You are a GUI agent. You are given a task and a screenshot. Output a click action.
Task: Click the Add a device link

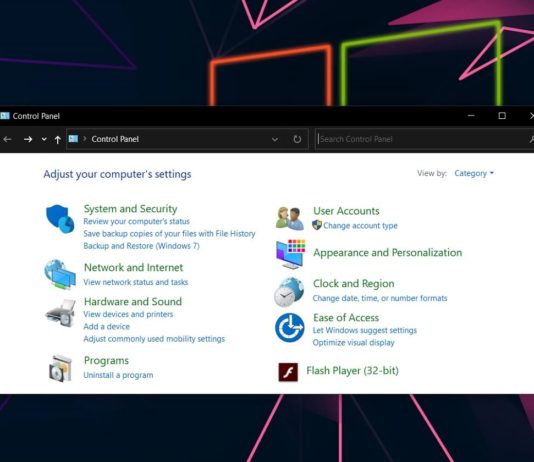pos(107,326)
